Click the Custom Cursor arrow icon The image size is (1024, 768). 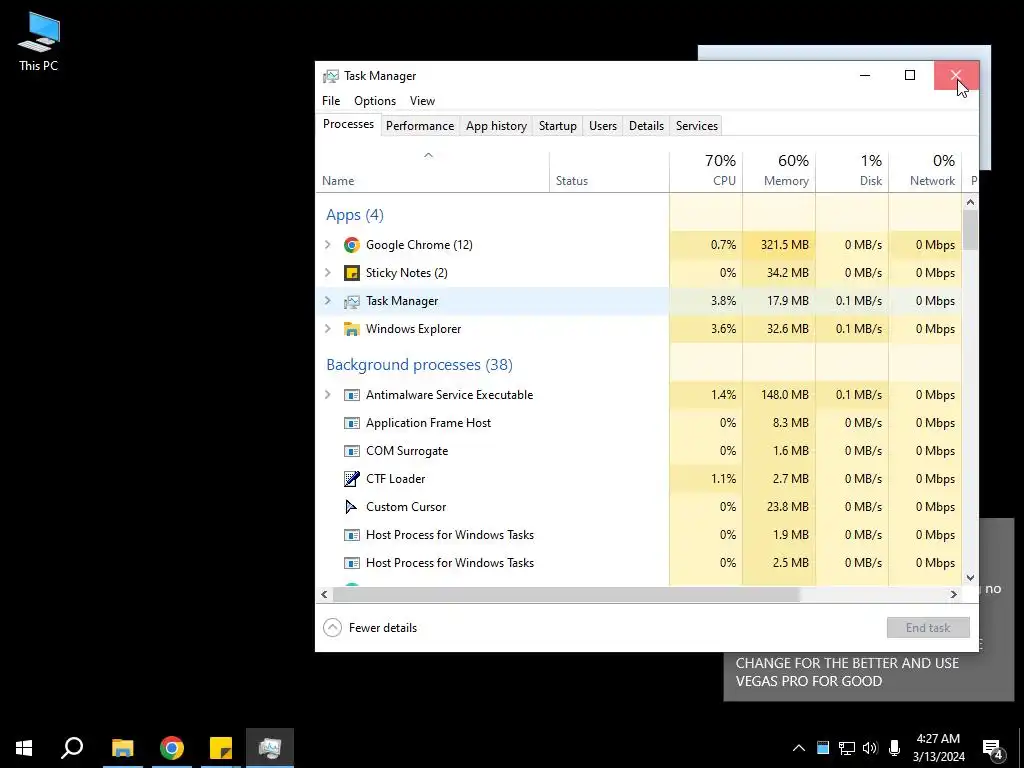click(x=351, y=507)
